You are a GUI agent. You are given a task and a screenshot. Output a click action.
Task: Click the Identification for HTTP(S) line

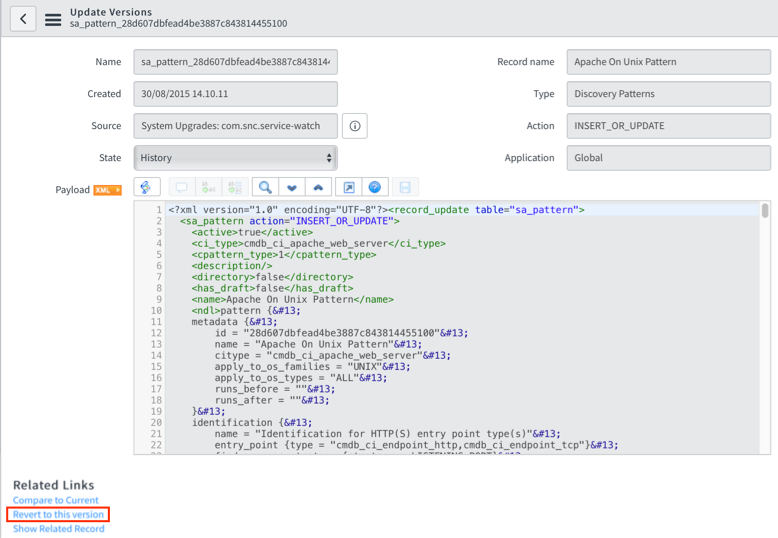coord(388,434)
